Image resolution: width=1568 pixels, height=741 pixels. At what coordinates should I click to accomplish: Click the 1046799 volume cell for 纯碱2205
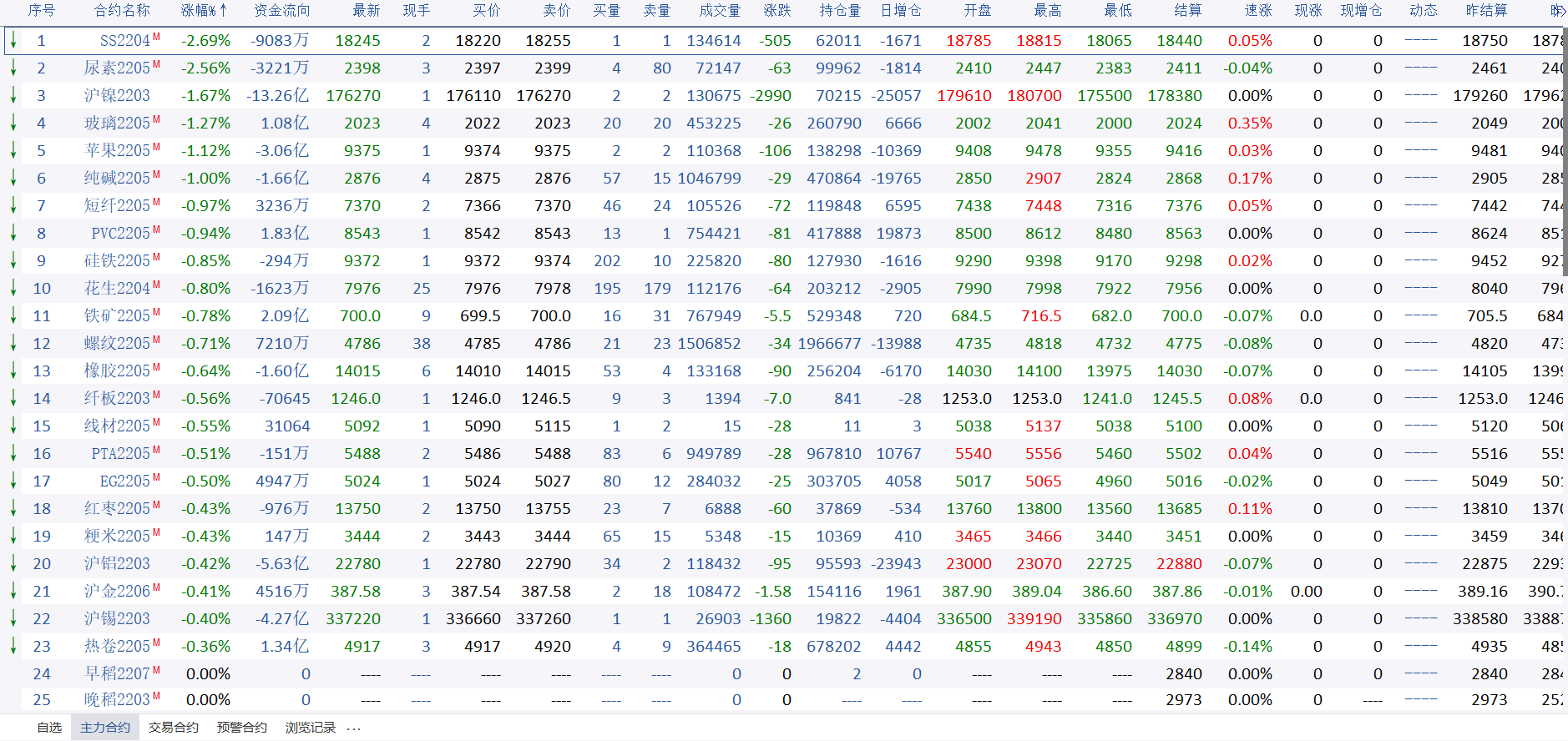click(709, 178)
